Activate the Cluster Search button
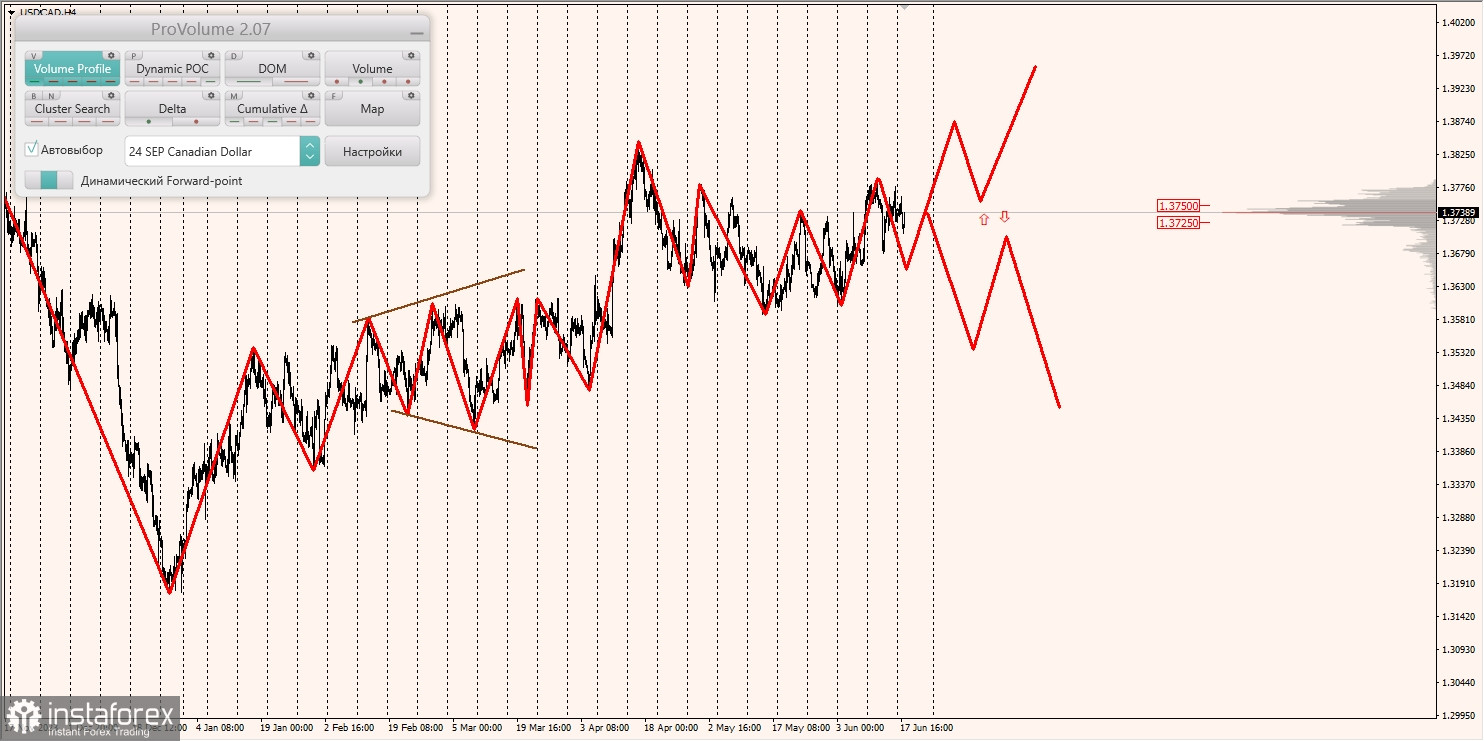The height and width of the screenshot is (741, 1484). click(x=72, y=108)
